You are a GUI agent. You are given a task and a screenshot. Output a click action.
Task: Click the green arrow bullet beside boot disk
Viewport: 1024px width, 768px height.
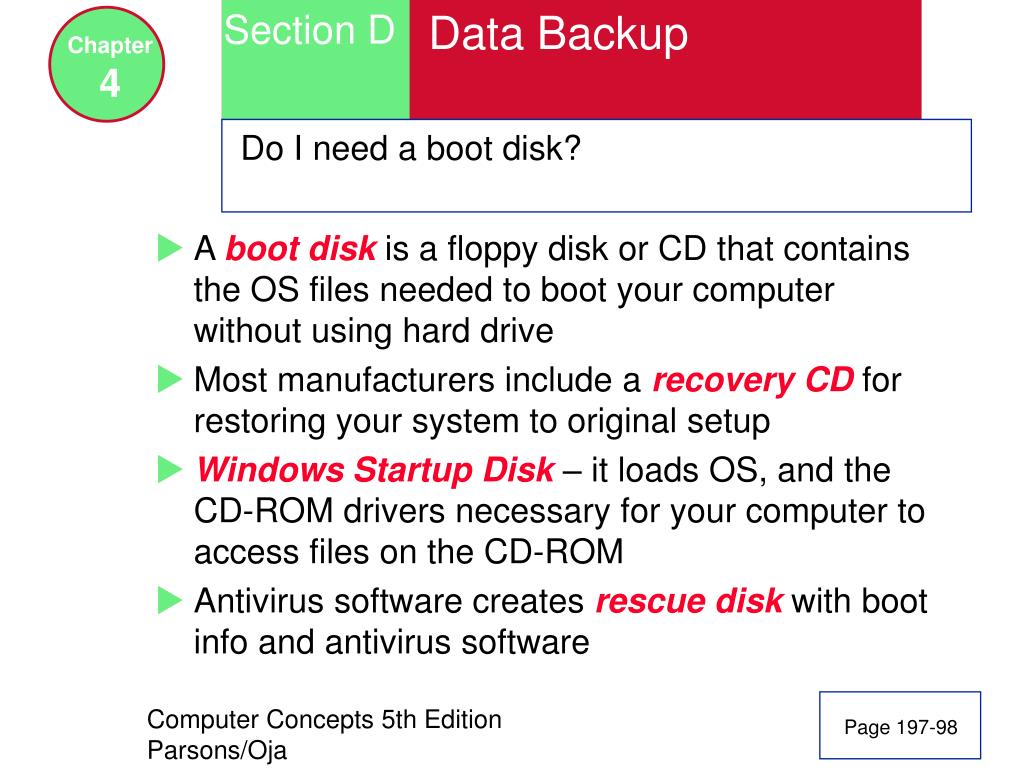point(170,248)
